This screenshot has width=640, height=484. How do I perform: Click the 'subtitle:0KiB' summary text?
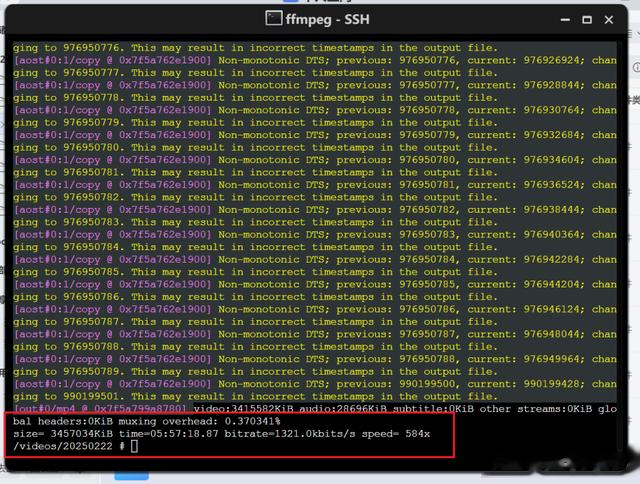[433, 409]
